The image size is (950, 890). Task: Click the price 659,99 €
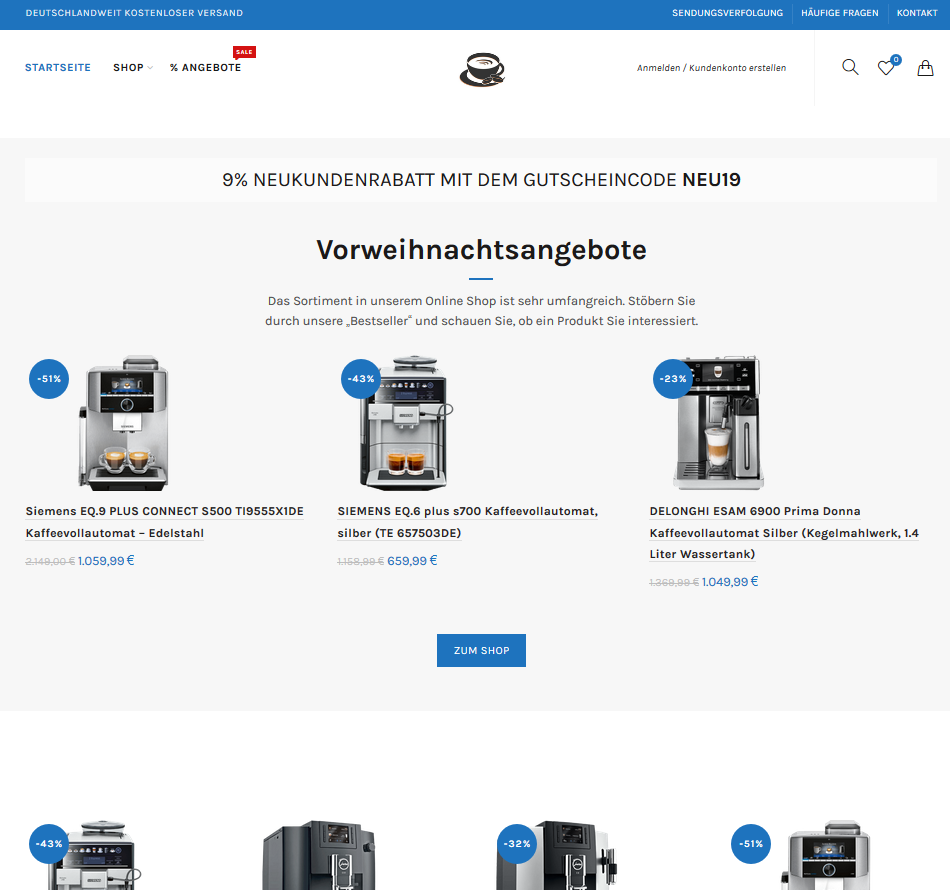tap(412, 561)
